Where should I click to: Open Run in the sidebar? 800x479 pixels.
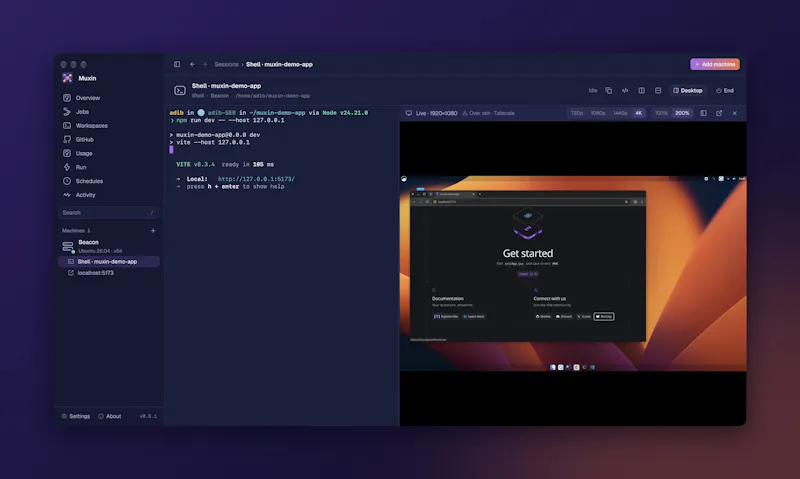[109, 167]
